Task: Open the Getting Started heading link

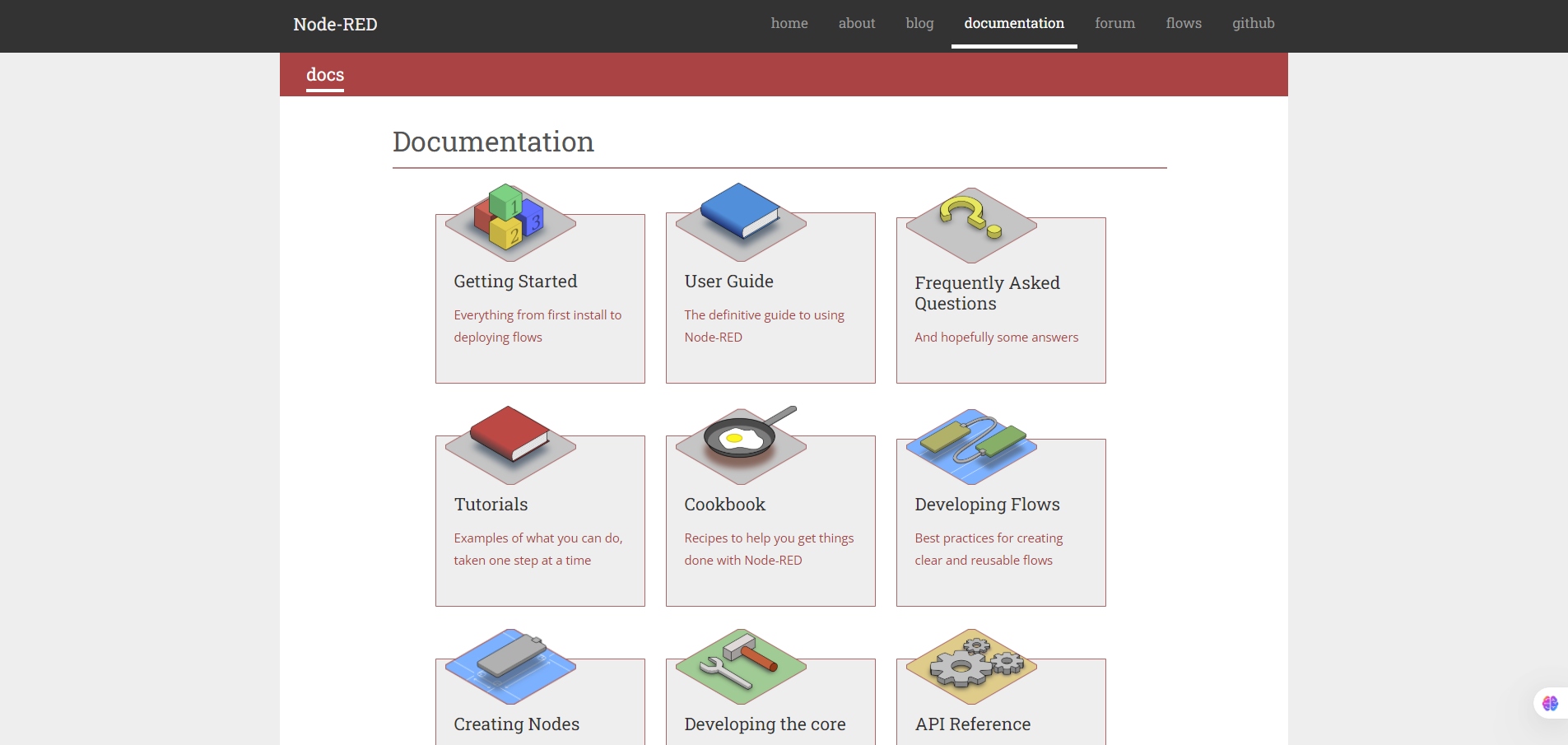Action: click(x=515, y=282)
